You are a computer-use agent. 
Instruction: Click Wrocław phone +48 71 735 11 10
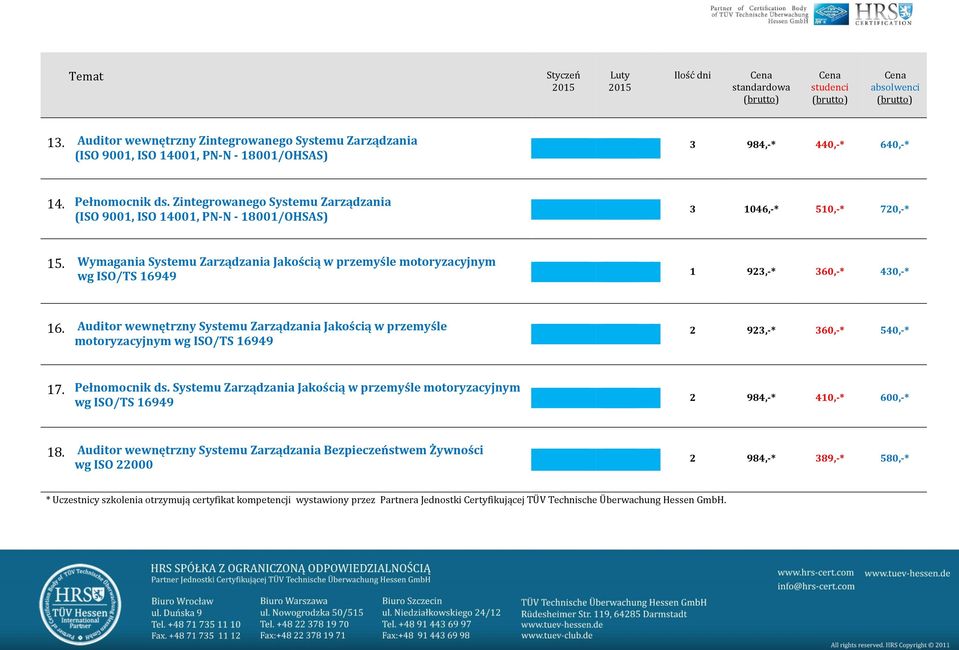196,624
